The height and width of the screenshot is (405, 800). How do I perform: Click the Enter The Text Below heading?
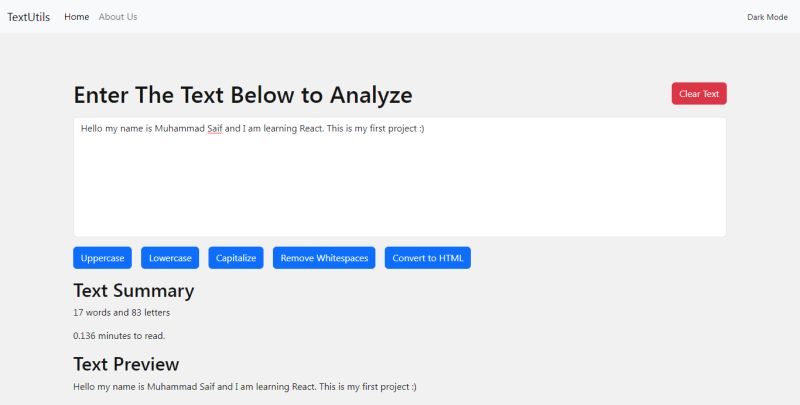242,95
